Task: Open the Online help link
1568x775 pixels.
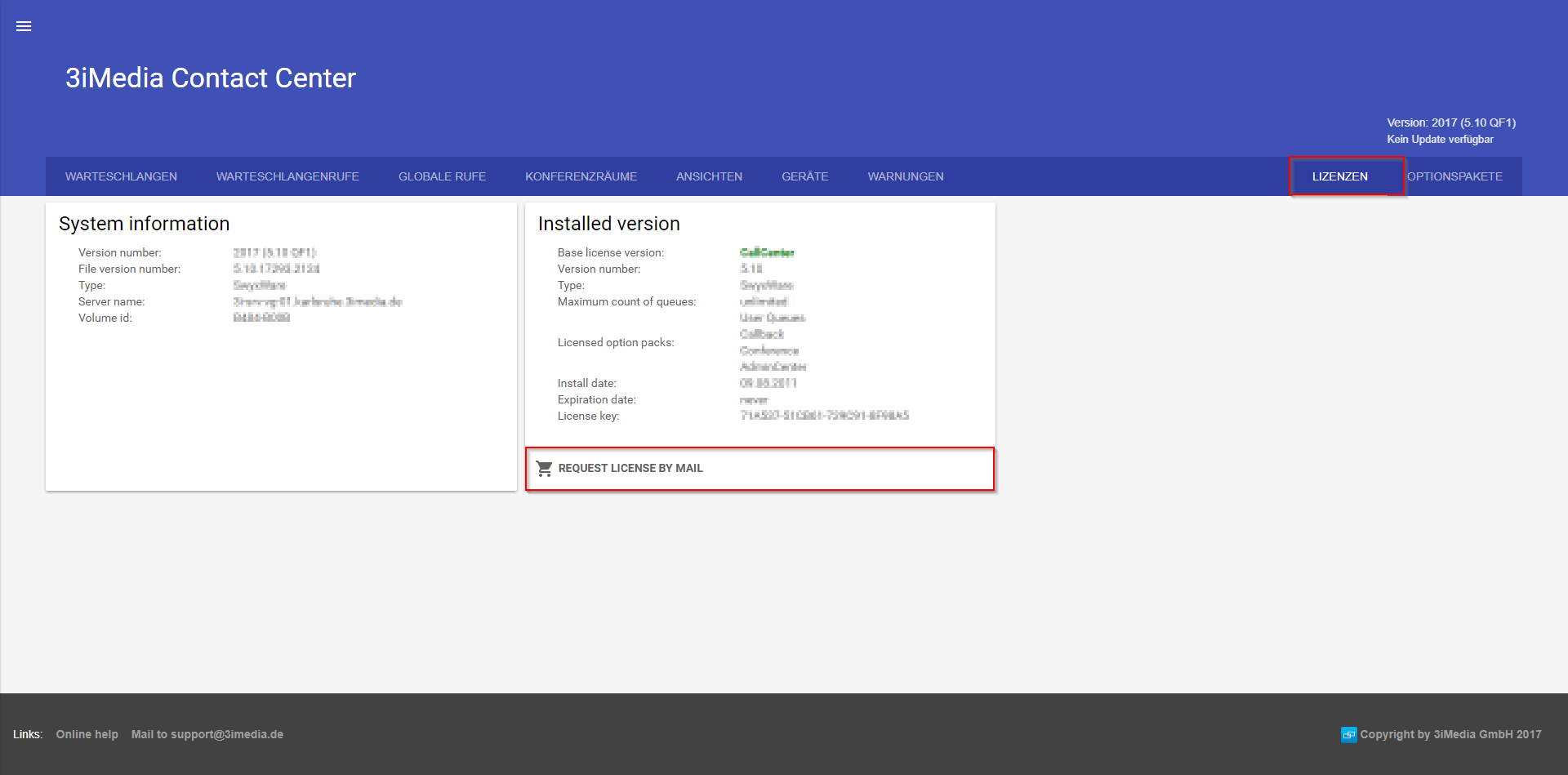Action: coord(87,734)
